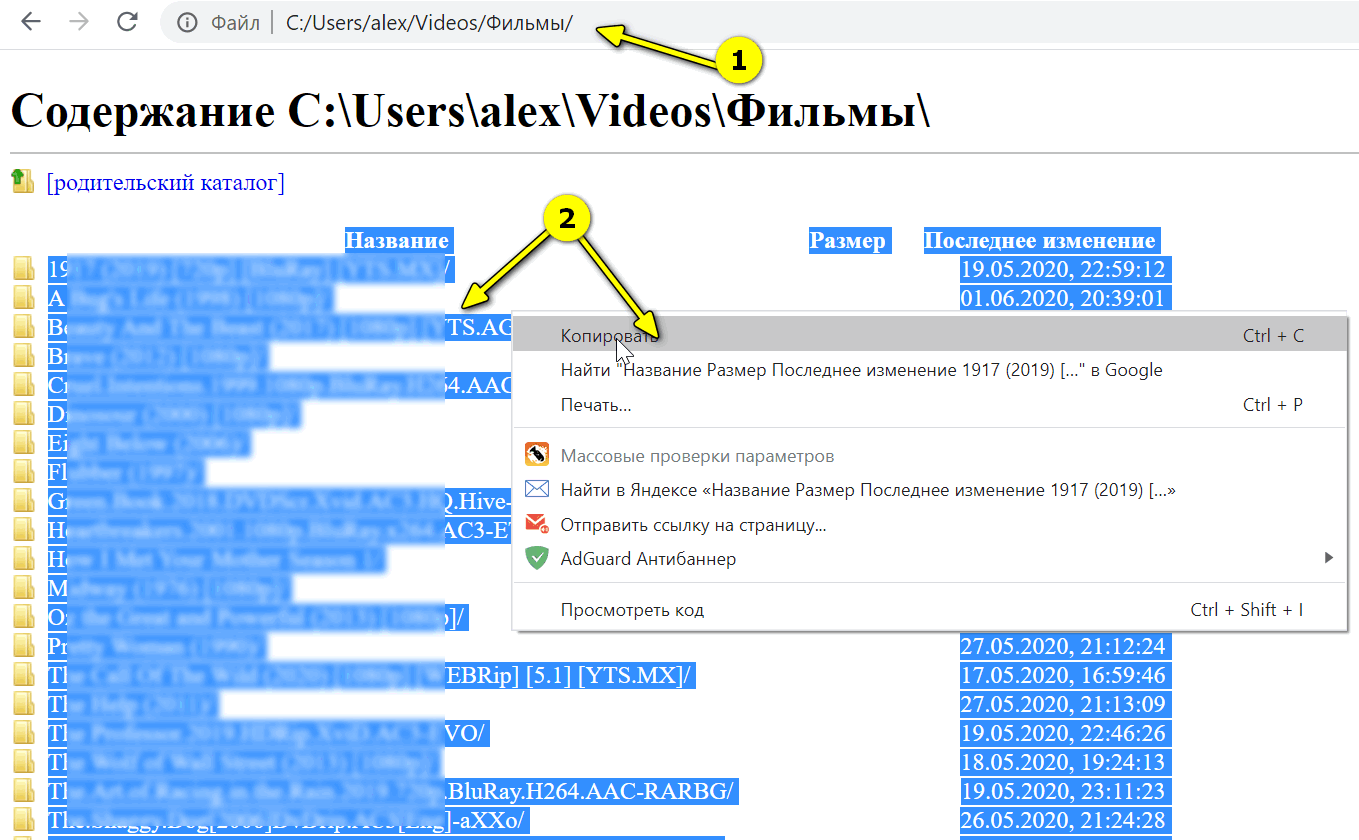Click the date "17.05.2020, 16:59:46"
Image resolution: width=1359 pixels, height=840 pixels.
coord(1063,676)
